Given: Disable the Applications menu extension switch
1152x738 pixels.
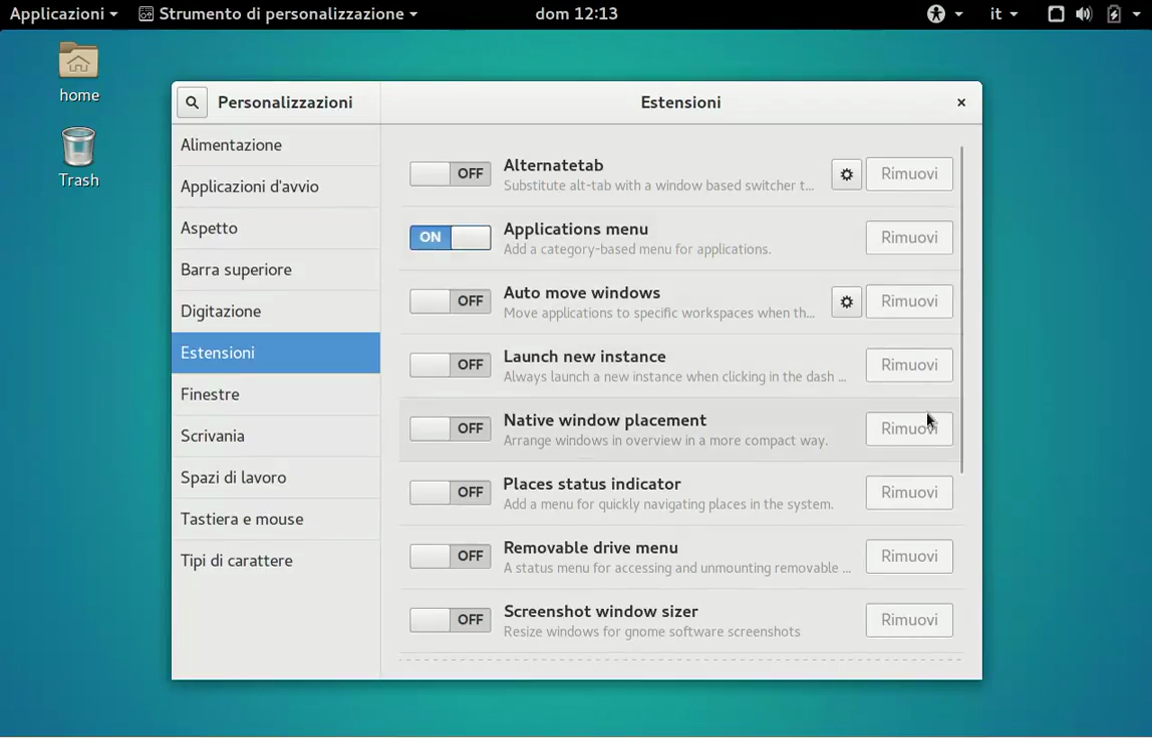Looking at the screenshot, I should click(450, 237).
